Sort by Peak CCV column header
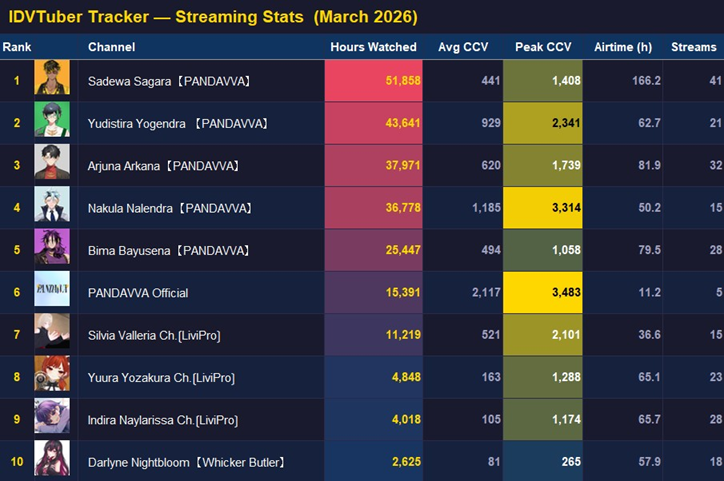 coord(543,47)
